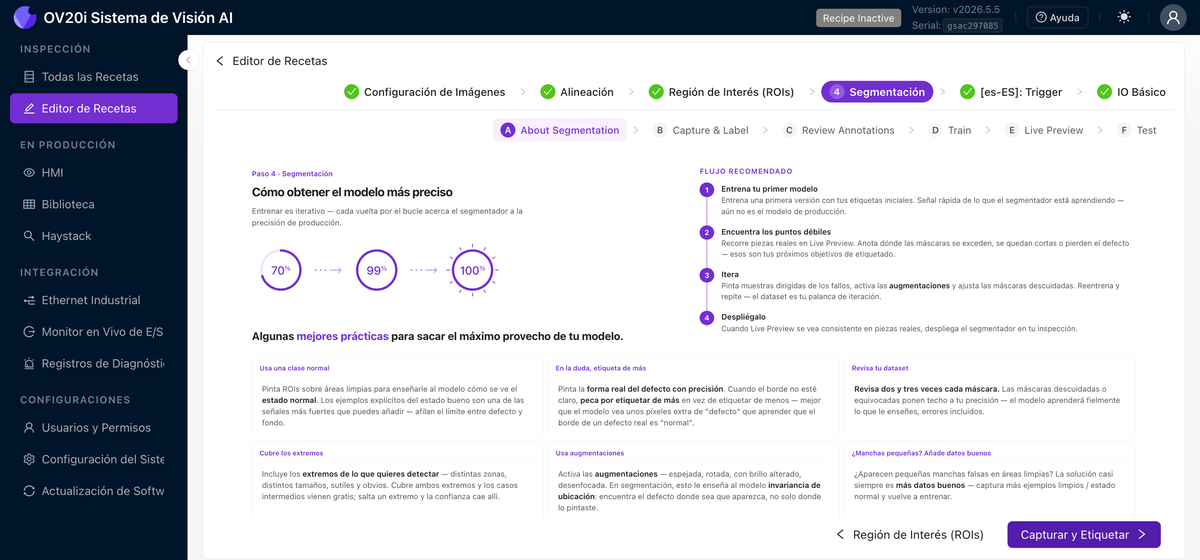Open the HMI eye icon
Image resolution: width=1200 pixels, height=560 pixels.
tap(29, 173)
